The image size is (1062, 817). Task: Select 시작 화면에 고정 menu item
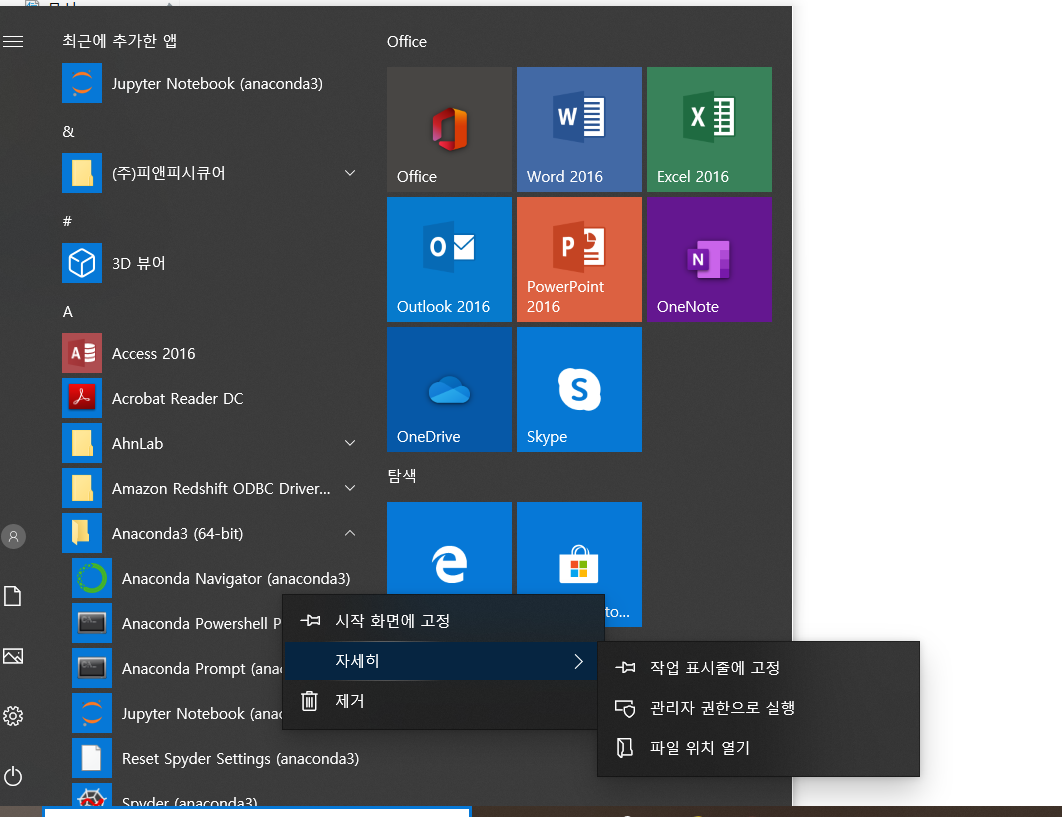click(x=443, y=621)
